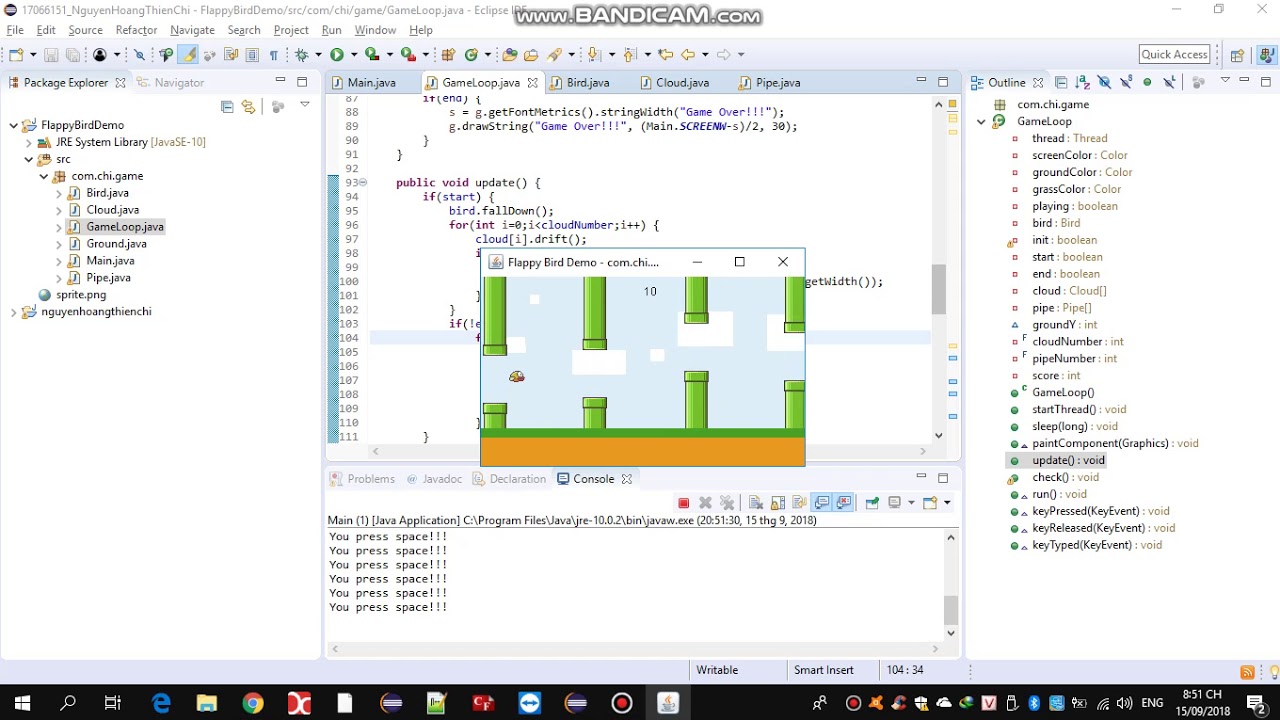Switch to the Bird.java editor tab

point(588,83)
